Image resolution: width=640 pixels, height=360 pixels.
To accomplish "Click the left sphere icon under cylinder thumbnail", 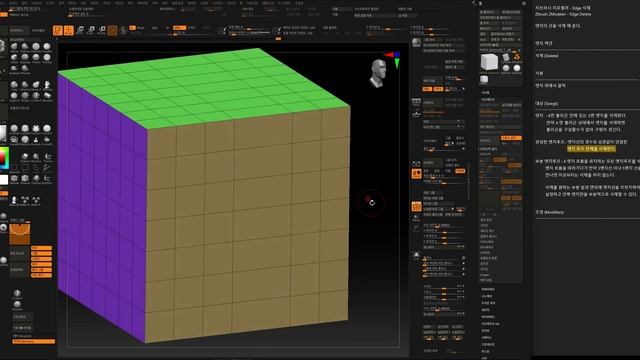I will pos(506,68).
